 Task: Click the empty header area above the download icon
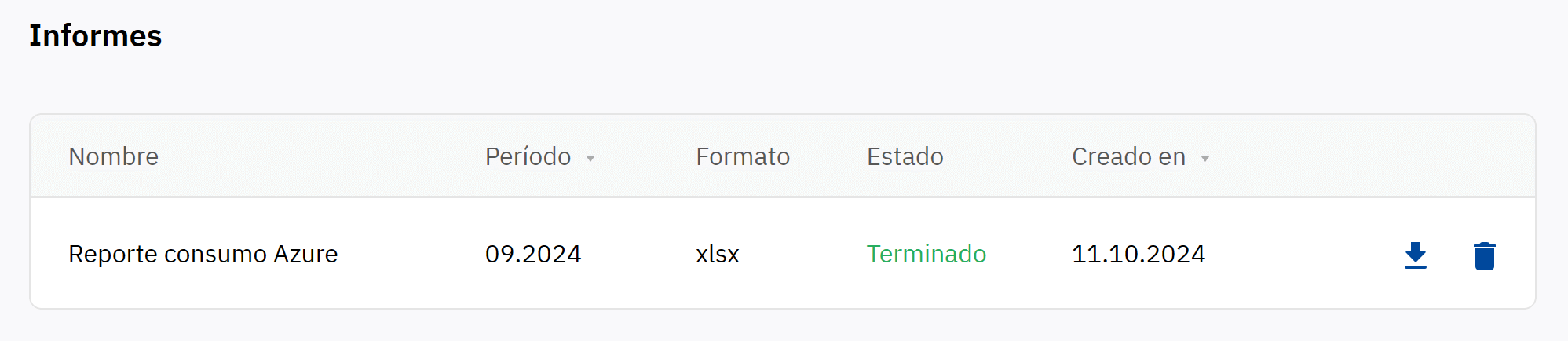1415,156
